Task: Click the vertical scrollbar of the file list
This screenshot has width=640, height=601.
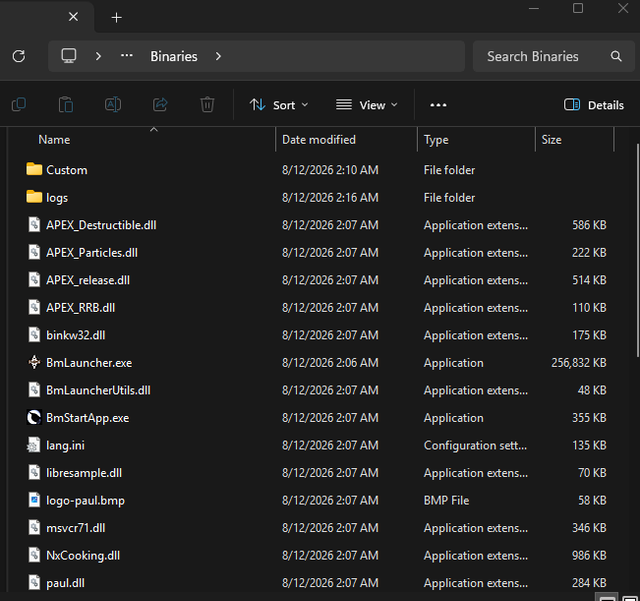Action: coord(637,250)
